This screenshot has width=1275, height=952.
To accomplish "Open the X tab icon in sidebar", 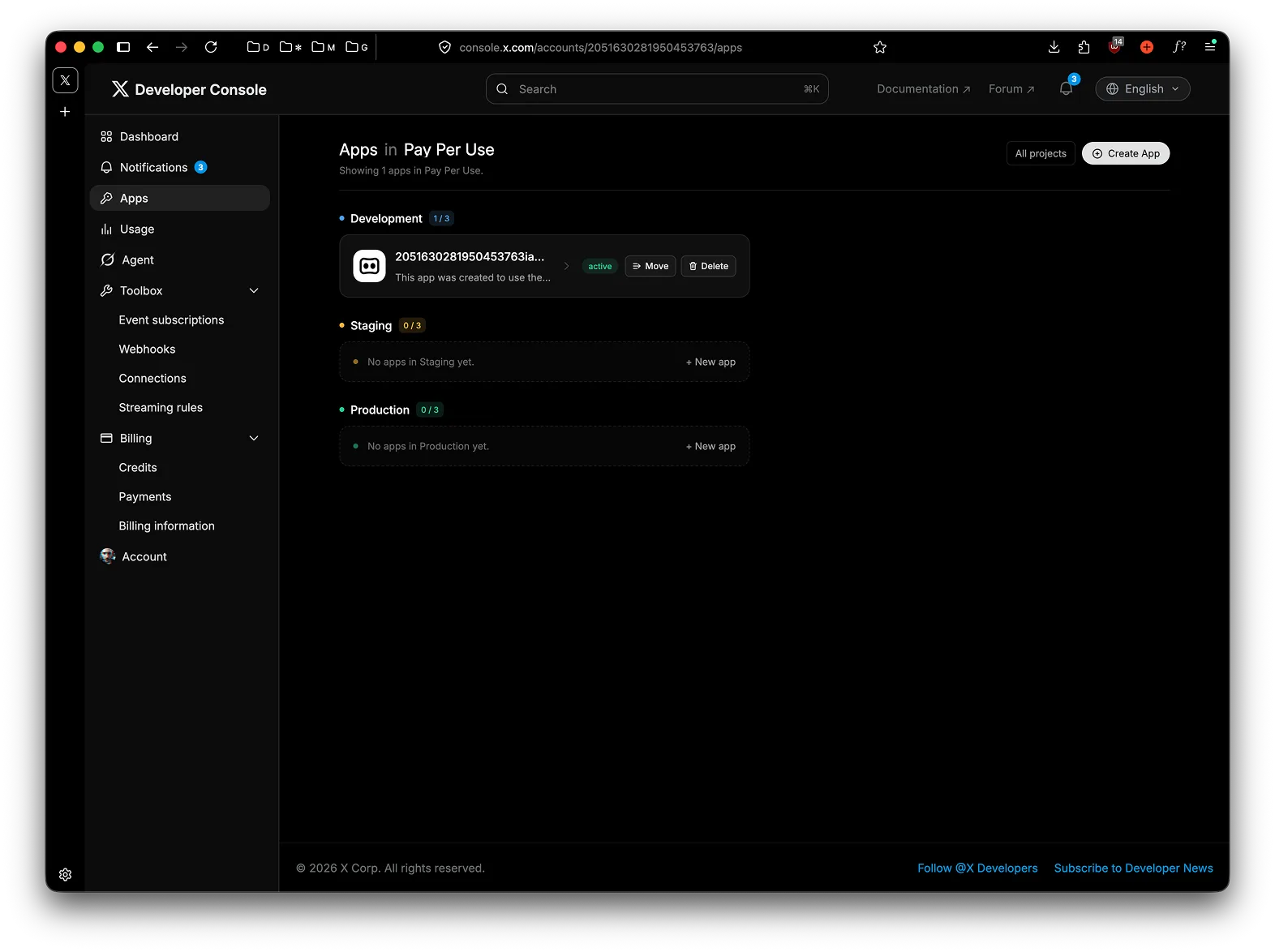I will click(65, 80).
